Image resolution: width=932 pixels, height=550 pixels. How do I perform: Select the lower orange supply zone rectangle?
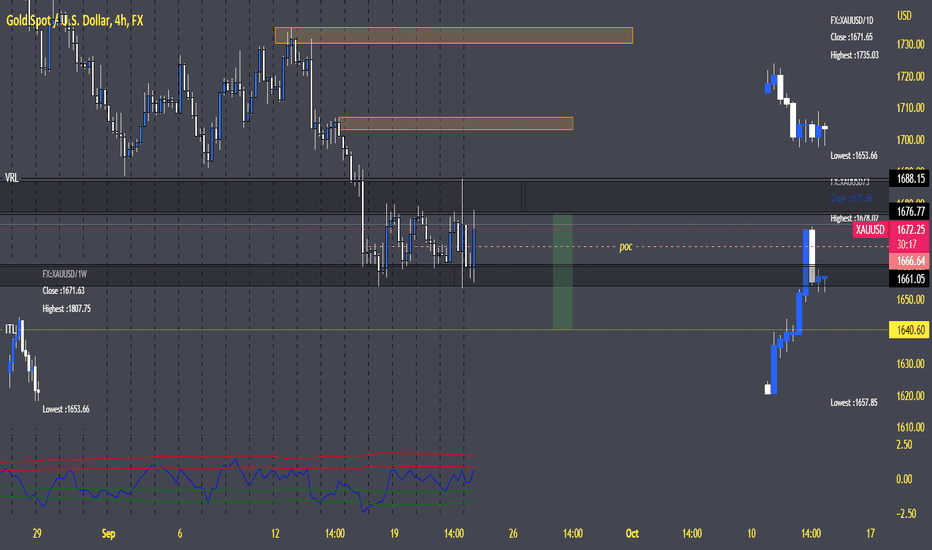pyautogui.click(x=456, y=124)
